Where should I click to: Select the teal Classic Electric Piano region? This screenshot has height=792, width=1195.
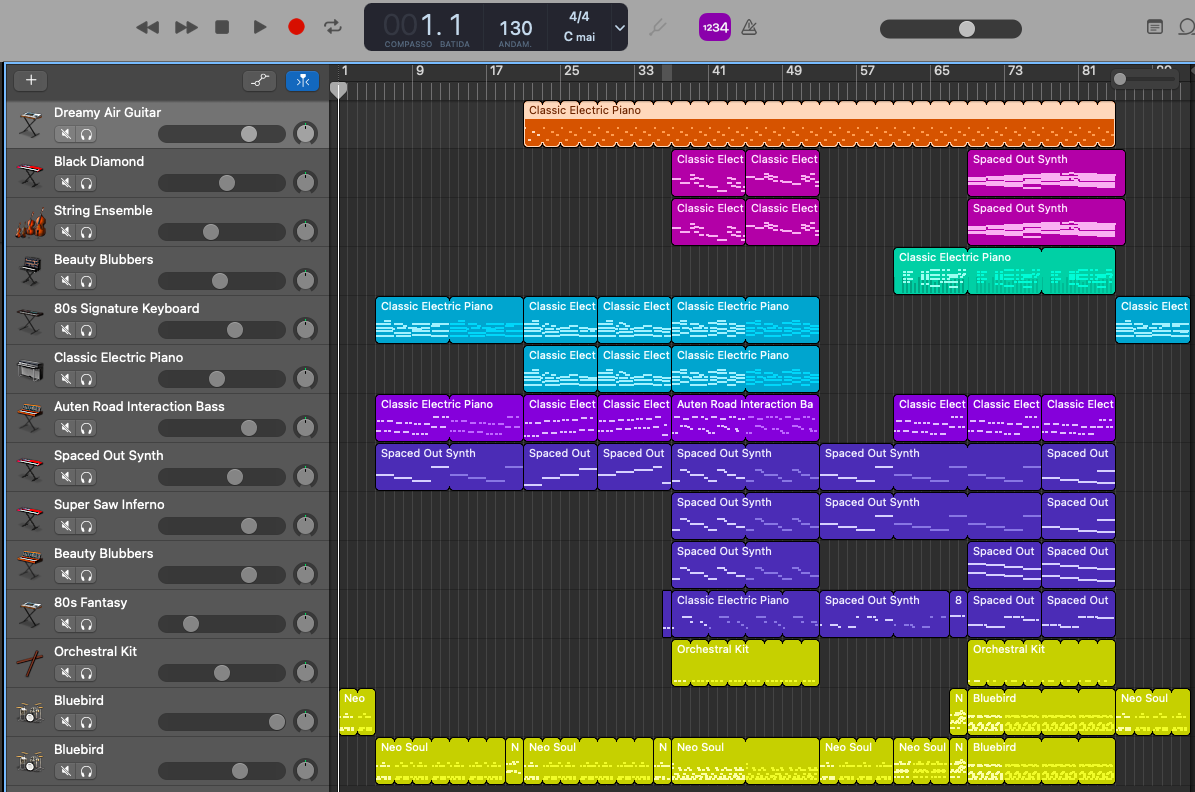point(1004,271)
